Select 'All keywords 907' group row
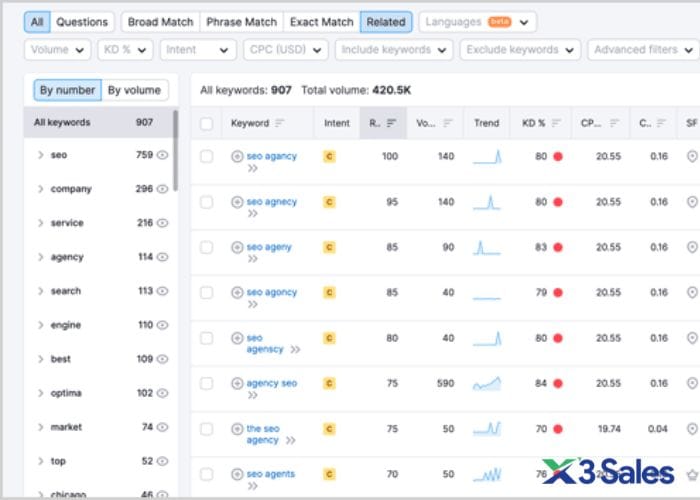This screenshot has width=700, height=500. (x=98, y=122)
